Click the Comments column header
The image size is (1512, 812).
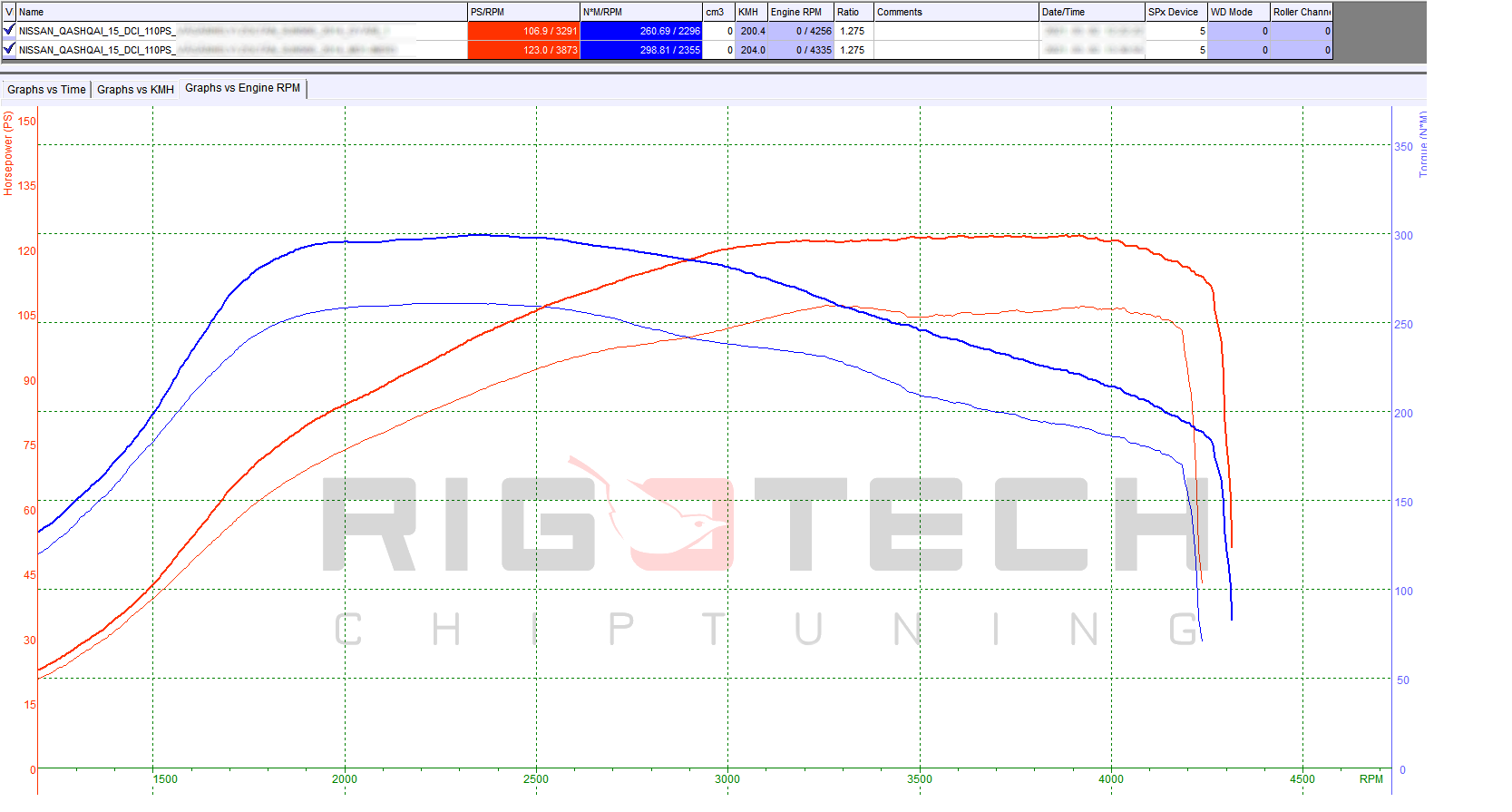pos(956,12)
